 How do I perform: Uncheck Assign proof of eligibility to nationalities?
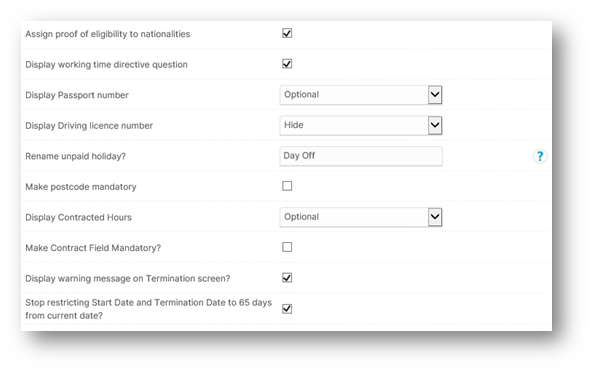pos(287,33)
